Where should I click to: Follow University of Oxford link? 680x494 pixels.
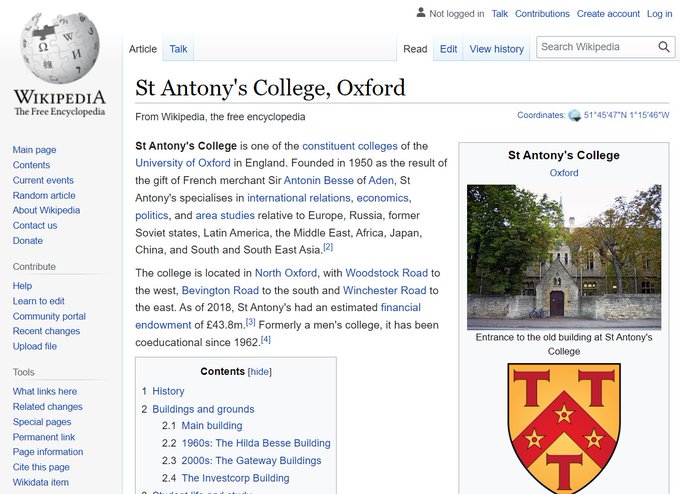[183, 163]
